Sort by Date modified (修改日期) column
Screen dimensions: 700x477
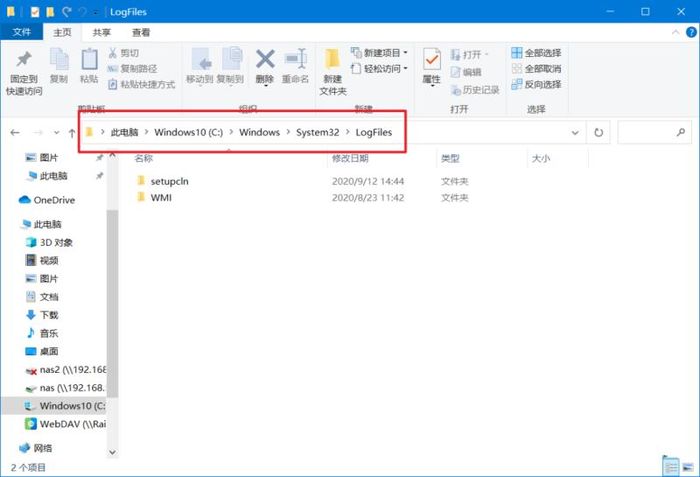pos(350,158)
